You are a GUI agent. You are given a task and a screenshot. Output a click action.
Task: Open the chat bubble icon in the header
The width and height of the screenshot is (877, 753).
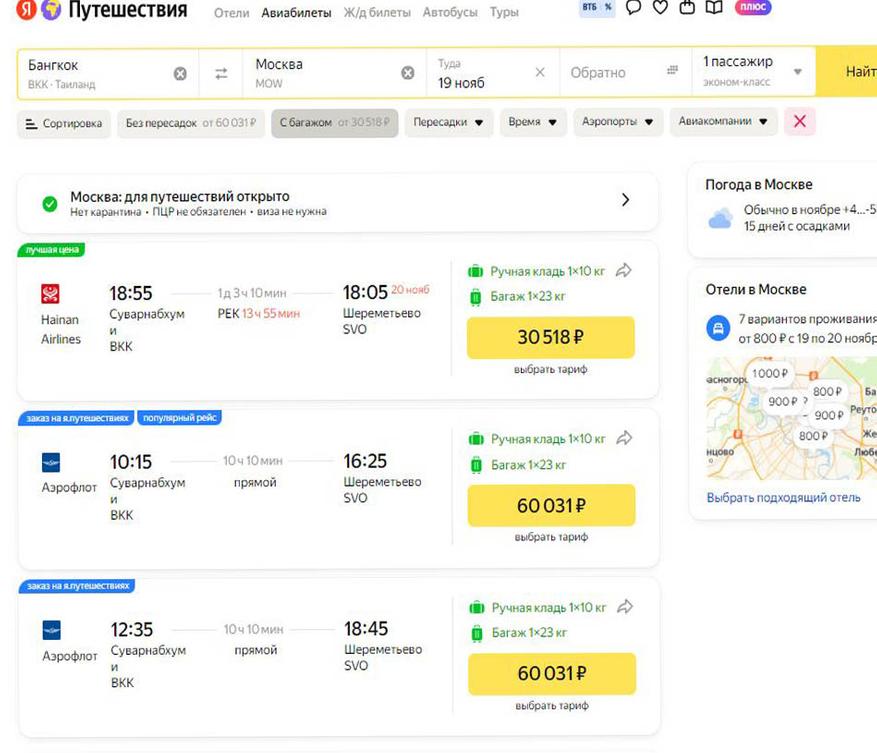pyautogui.click(x=633, y=8)
